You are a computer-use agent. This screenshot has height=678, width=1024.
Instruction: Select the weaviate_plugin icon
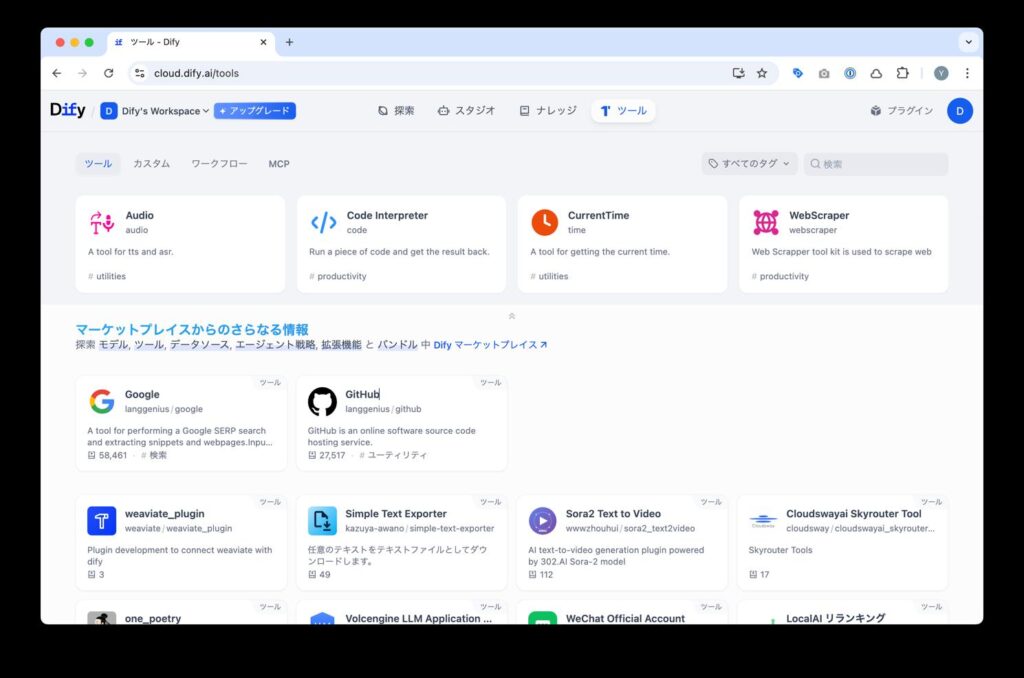[x=101, y=520]
